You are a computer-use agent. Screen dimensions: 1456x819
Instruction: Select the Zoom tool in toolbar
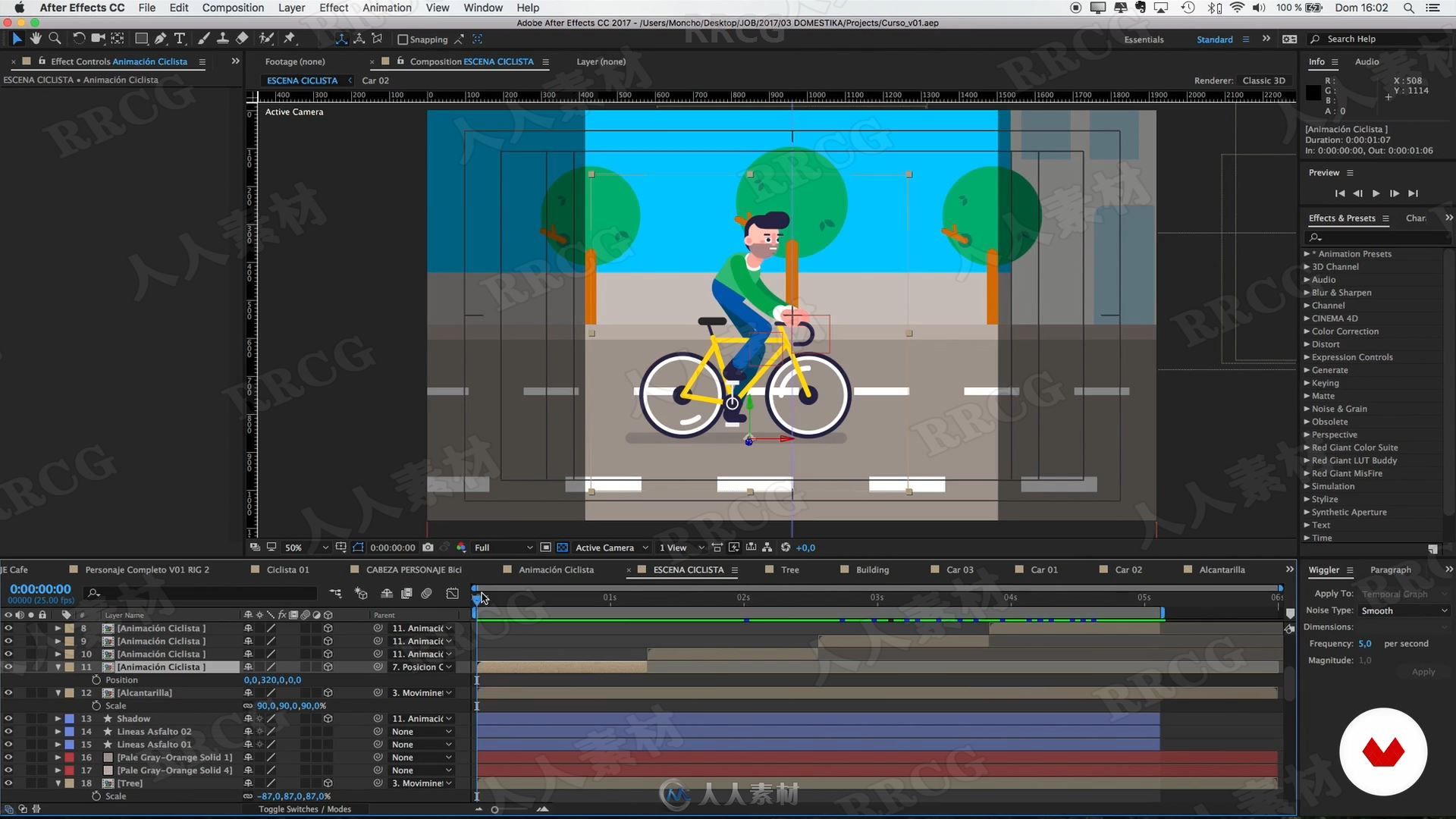click(x=55, y=39)
